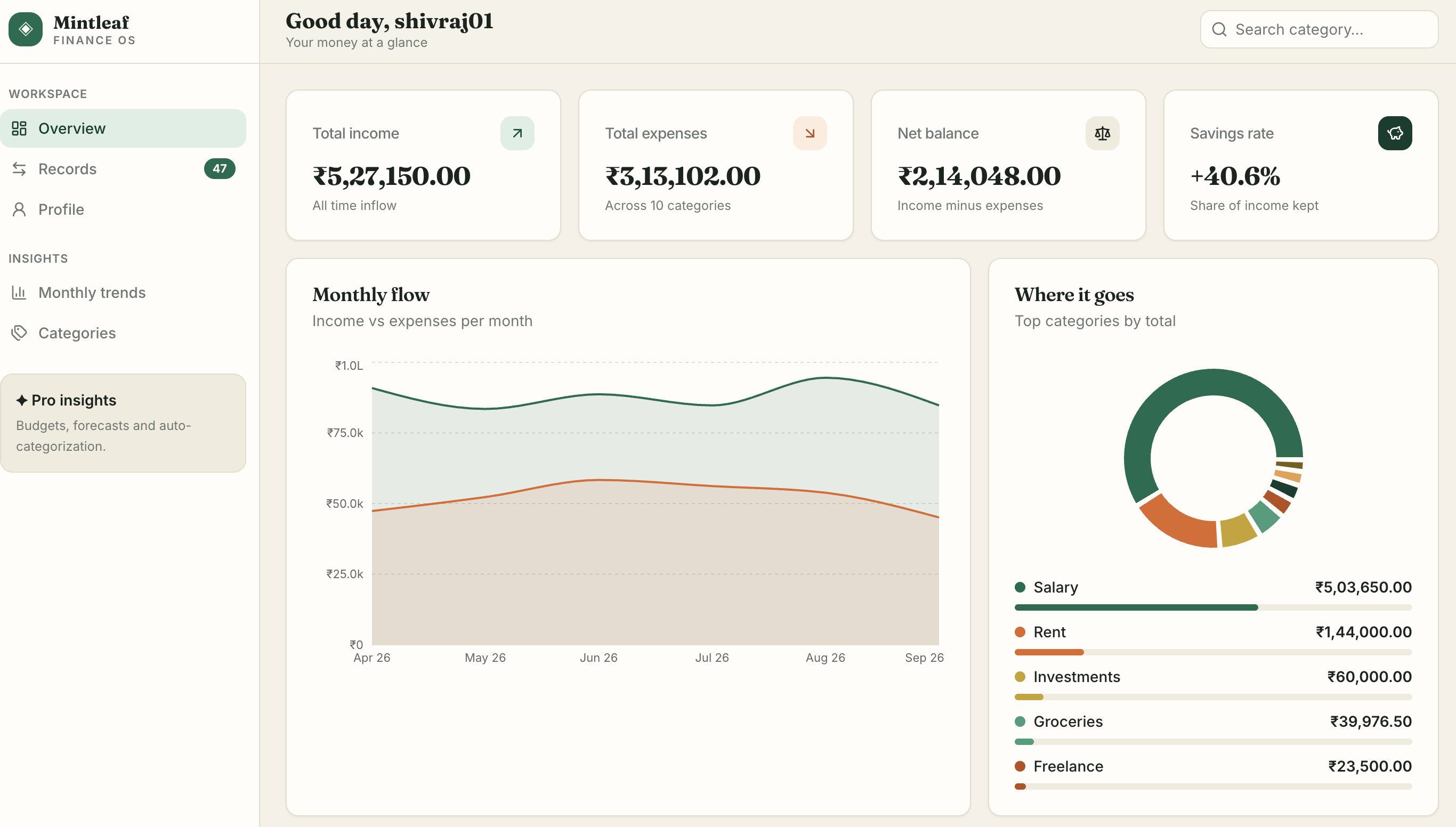The width and height of the screenshot is (1456, 827).
Task: Click the green income line in chart
Action: pos(598,394)
